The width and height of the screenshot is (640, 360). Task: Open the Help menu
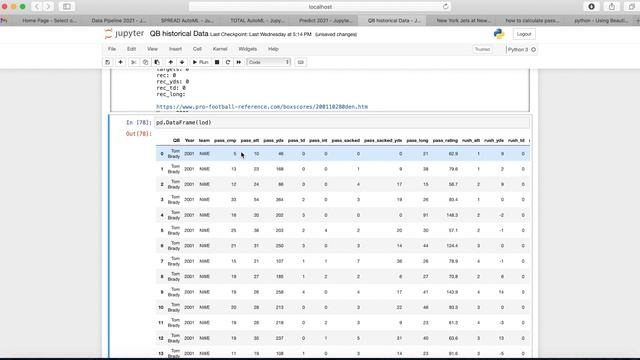273,49
